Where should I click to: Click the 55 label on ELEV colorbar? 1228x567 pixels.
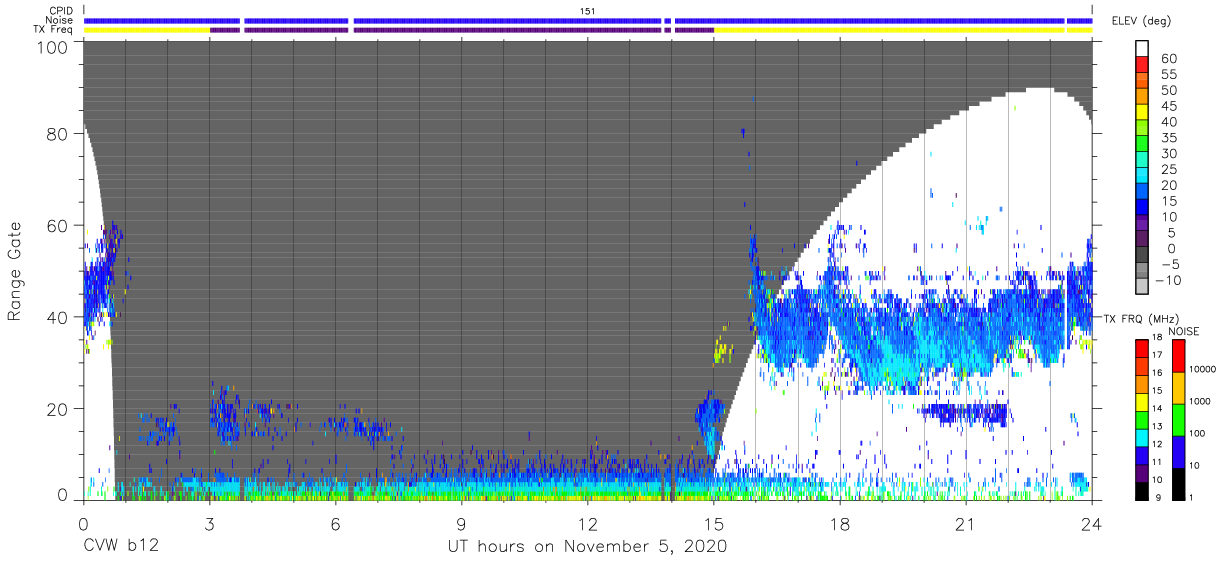(1169, 75)
